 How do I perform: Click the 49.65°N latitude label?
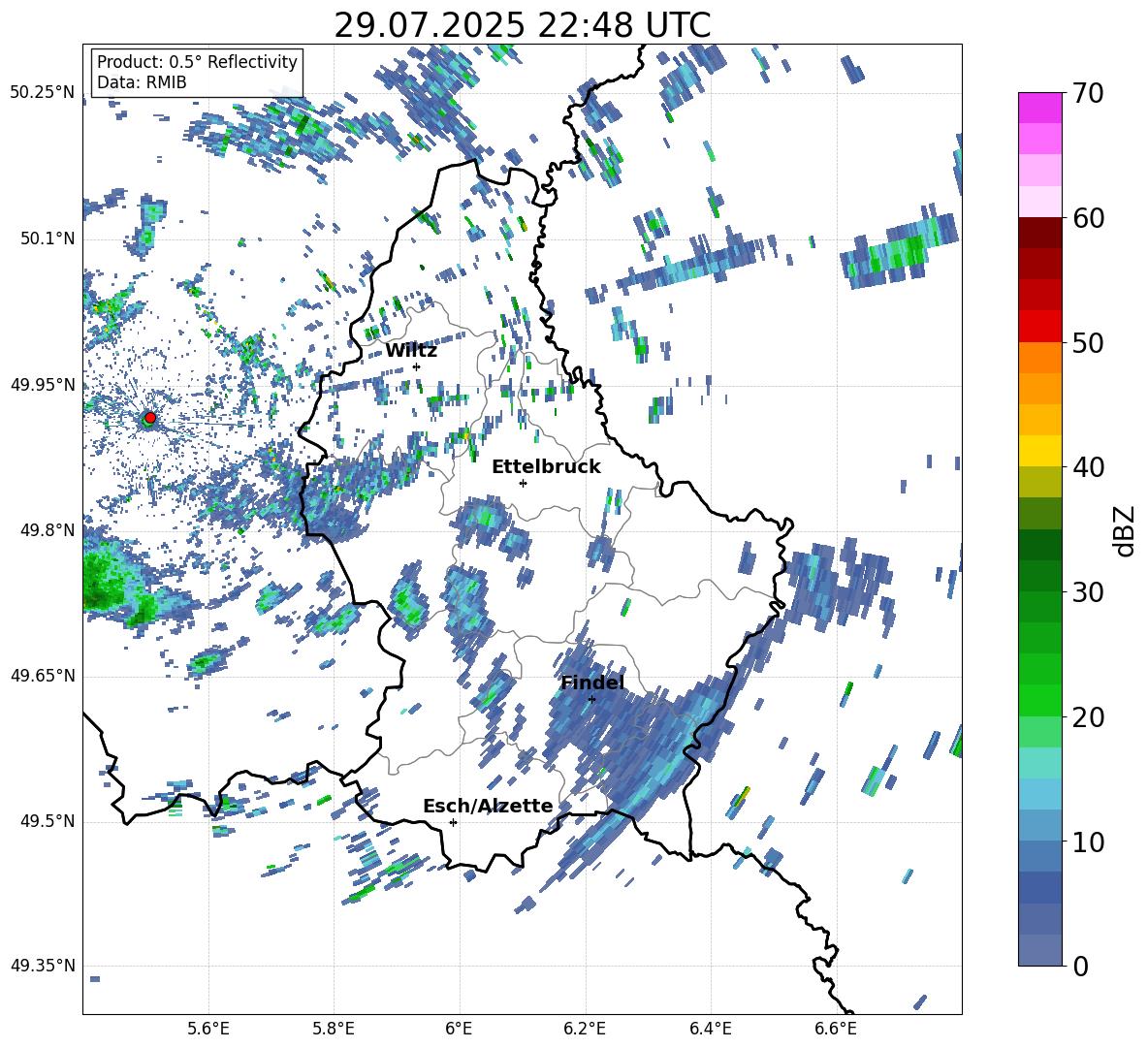tap(43, 676)
